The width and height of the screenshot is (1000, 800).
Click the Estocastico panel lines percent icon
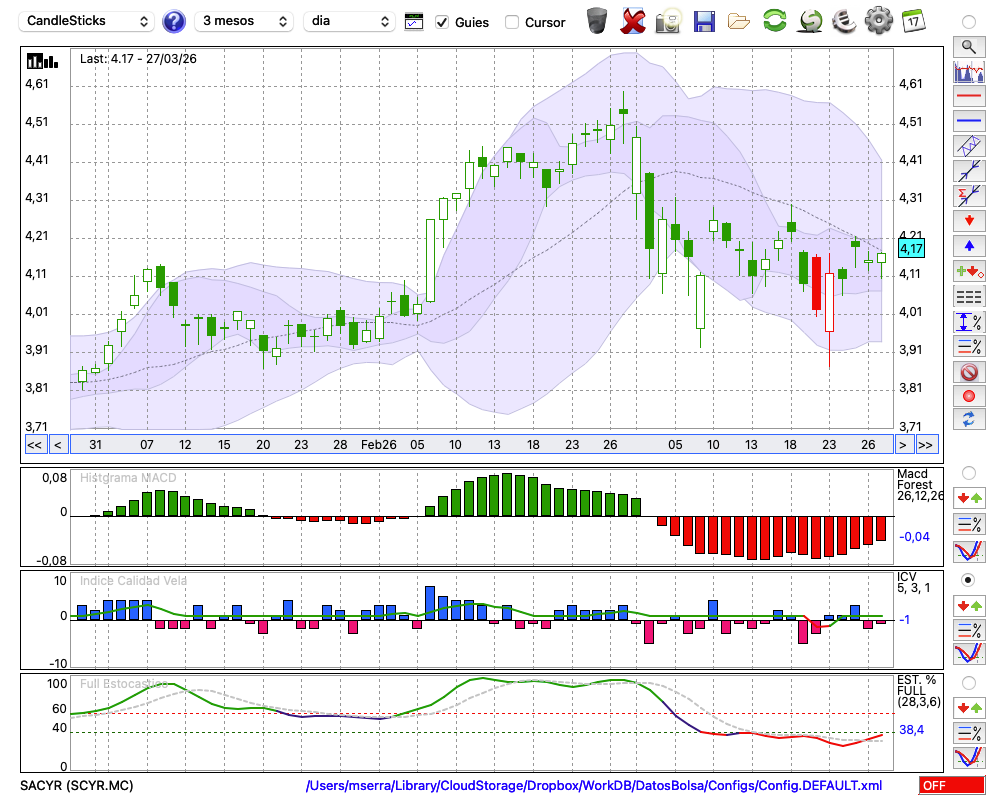point(969,732)
